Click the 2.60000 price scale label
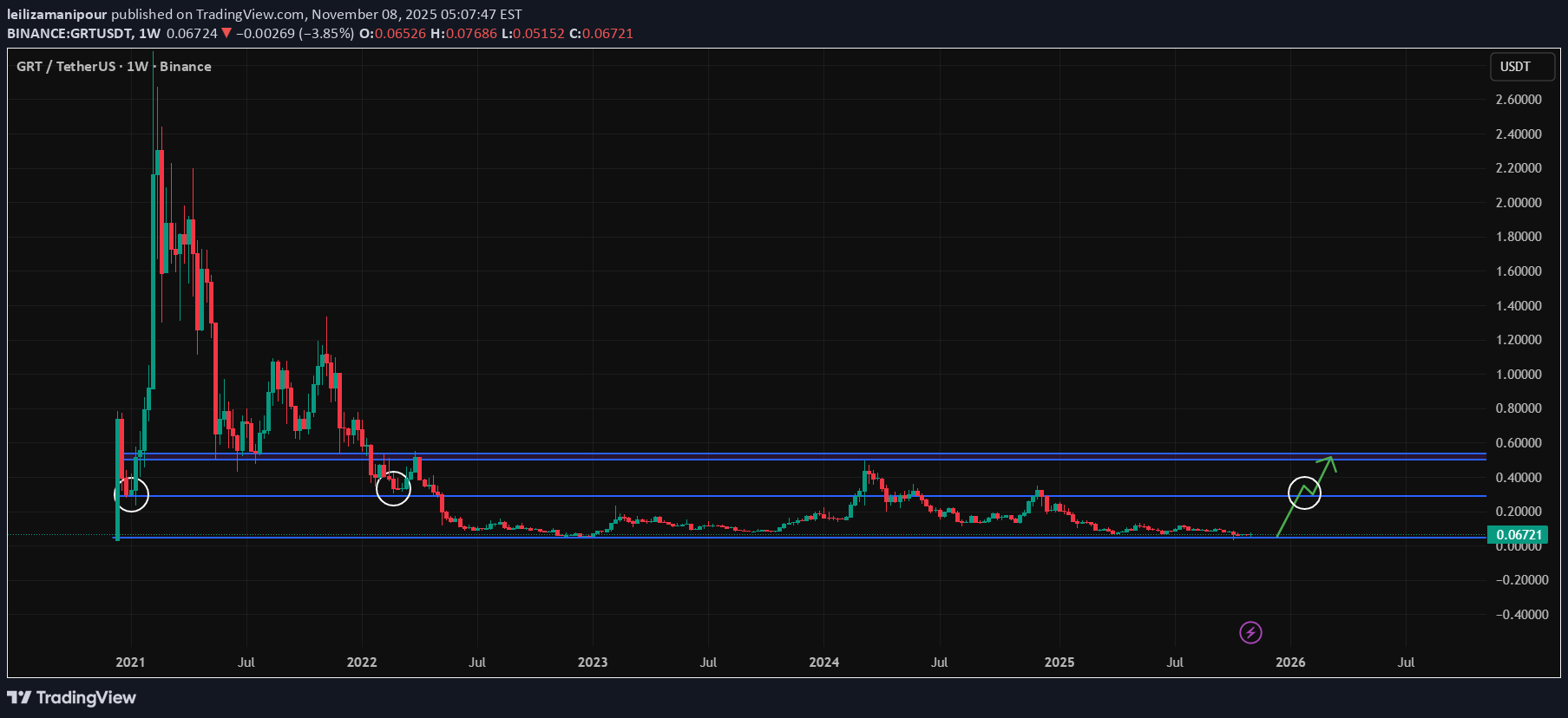The width and height of the screenshot is (1568, 718). [x=1519, y=100]
